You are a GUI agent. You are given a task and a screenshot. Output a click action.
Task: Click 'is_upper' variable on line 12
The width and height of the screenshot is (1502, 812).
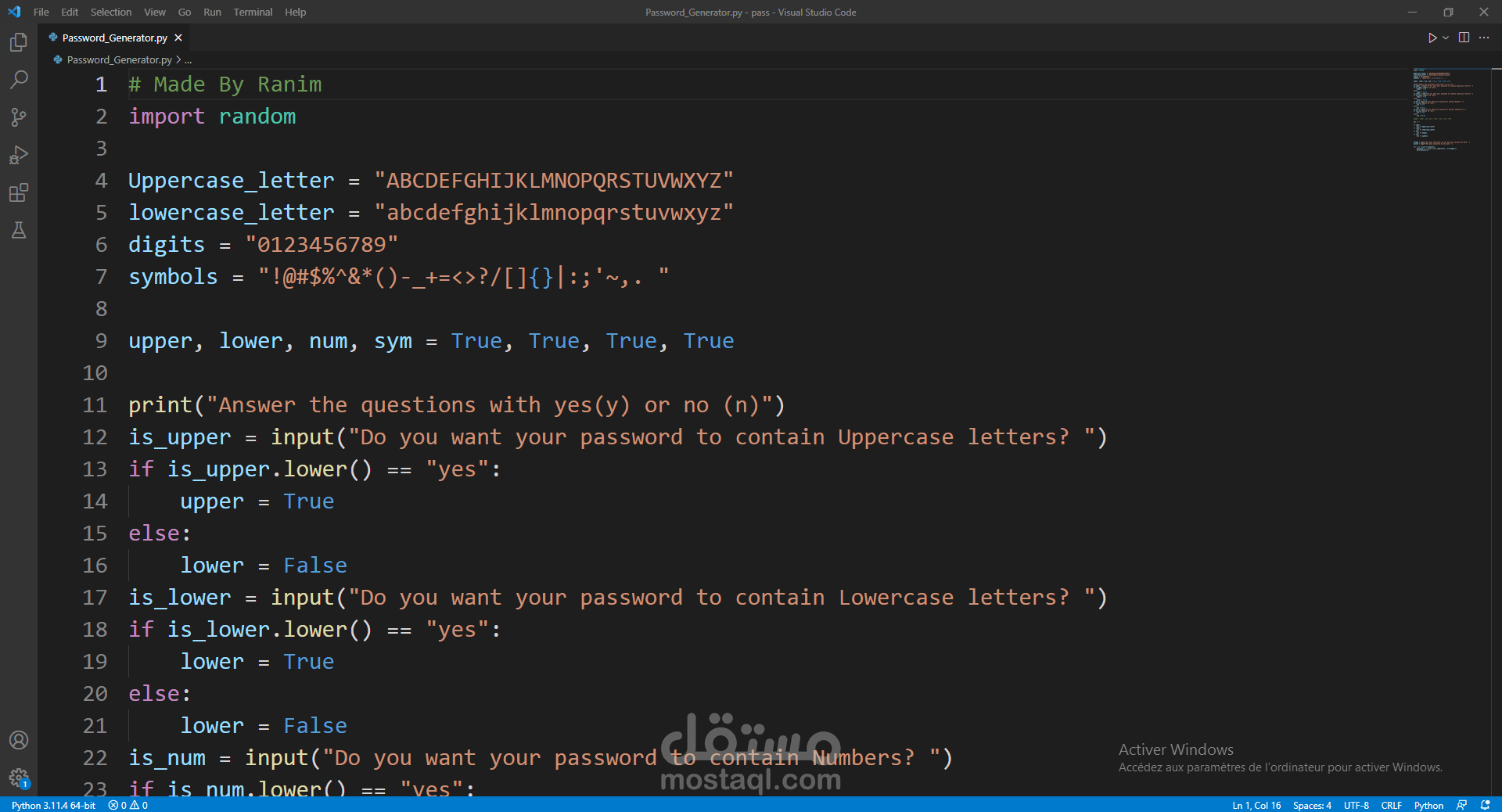(180, 437)
